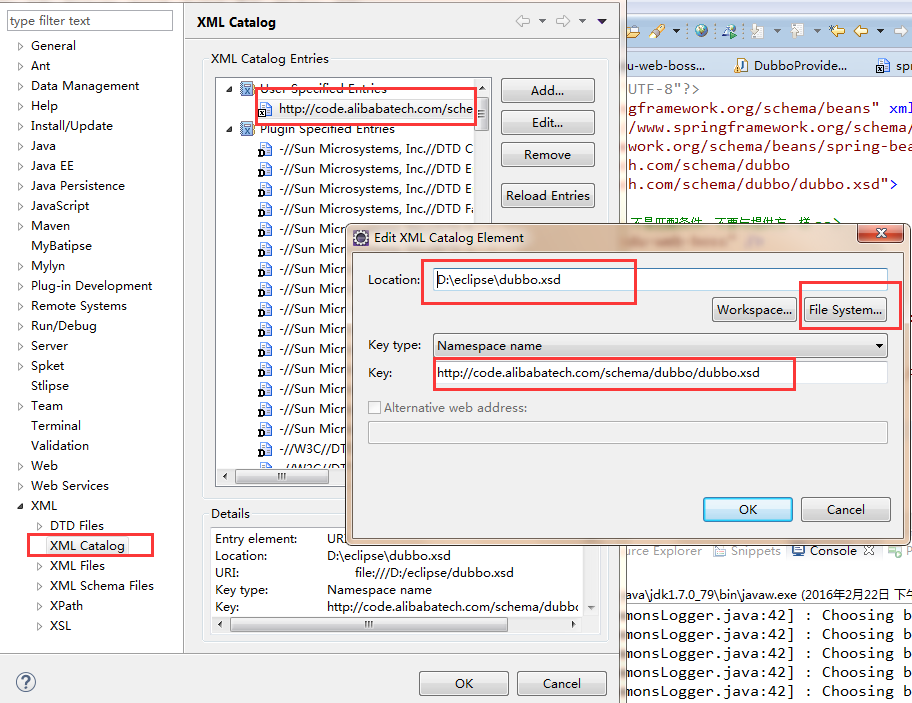Click the File System... button
Screen dimensions: 912x703
[x=845, y=309]
